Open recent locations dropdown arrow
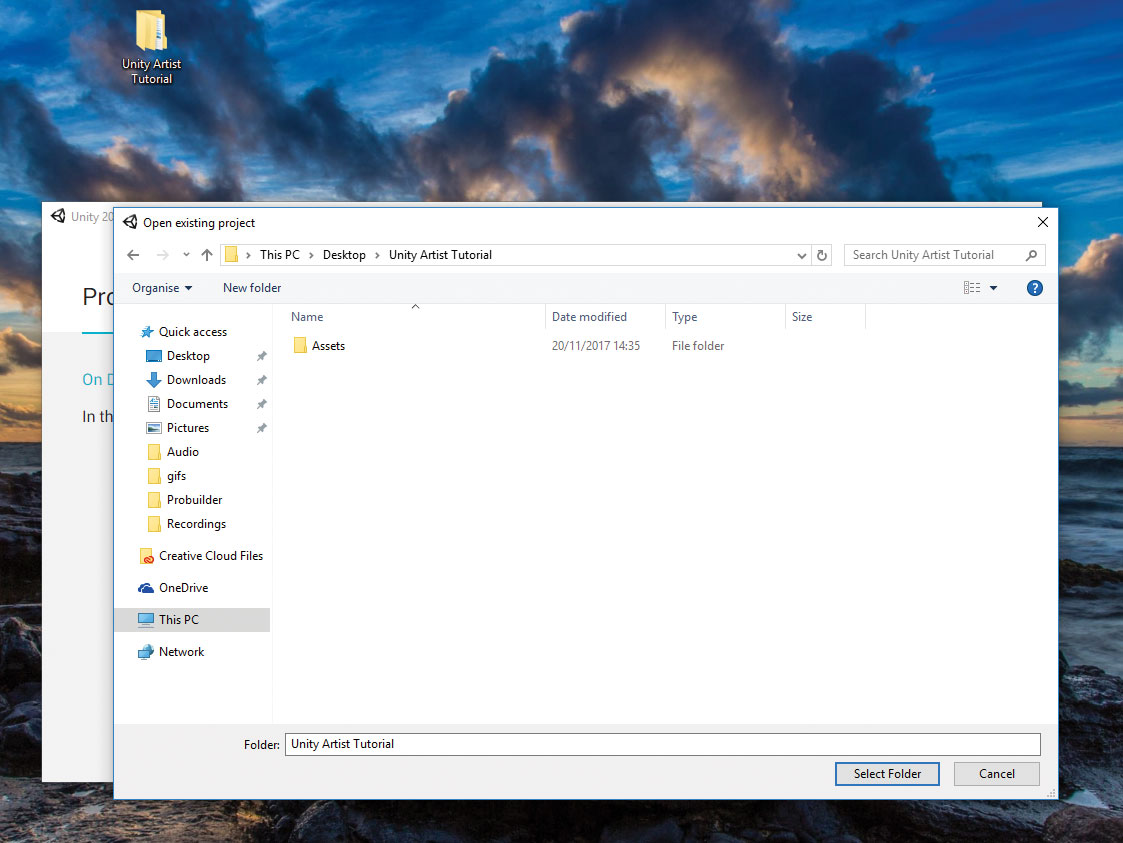 [186, 254]
